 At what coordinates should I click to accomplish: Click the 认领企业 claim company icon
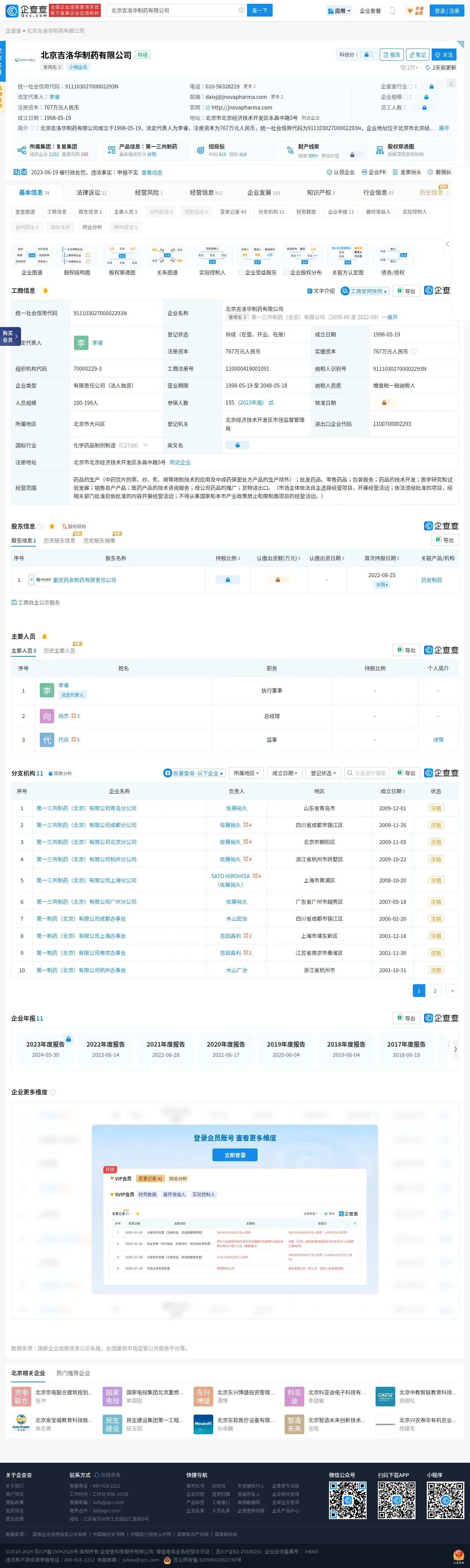tap(329, 172)
